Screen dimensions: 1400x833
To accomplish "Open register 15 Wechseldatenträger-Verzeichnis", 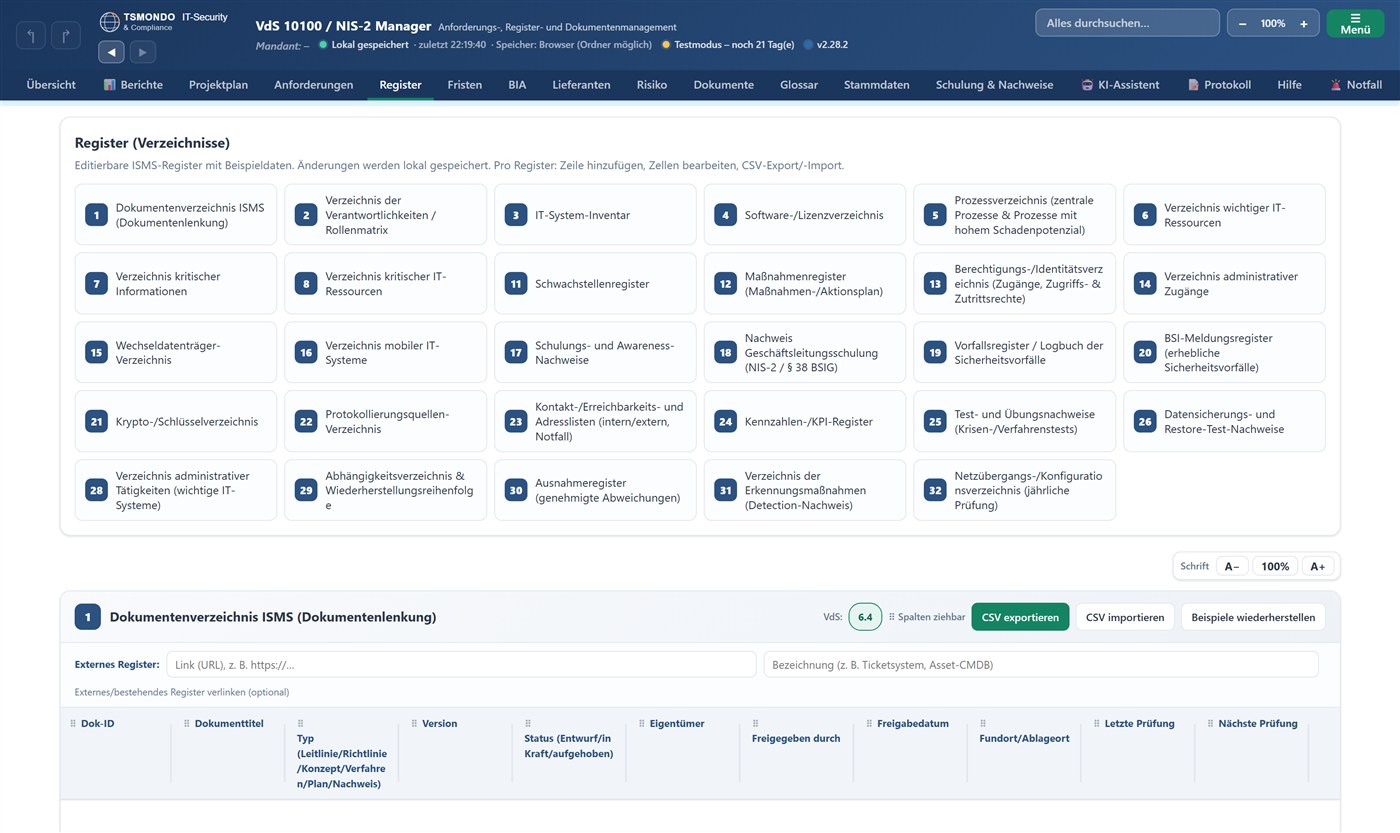I will (x=176, y=352).
